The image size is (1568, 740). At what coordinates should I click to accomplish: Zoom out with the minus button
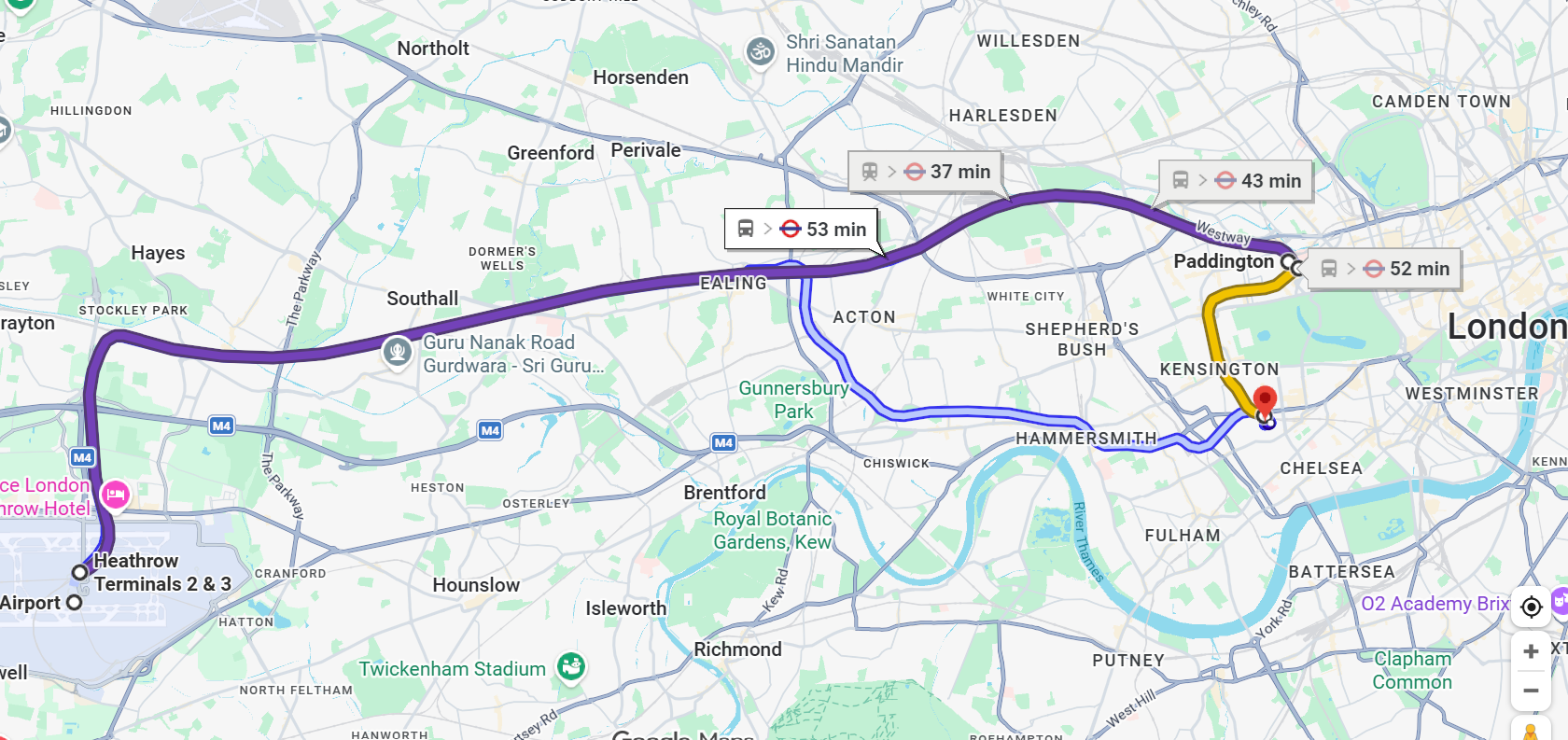(1531, 691)
